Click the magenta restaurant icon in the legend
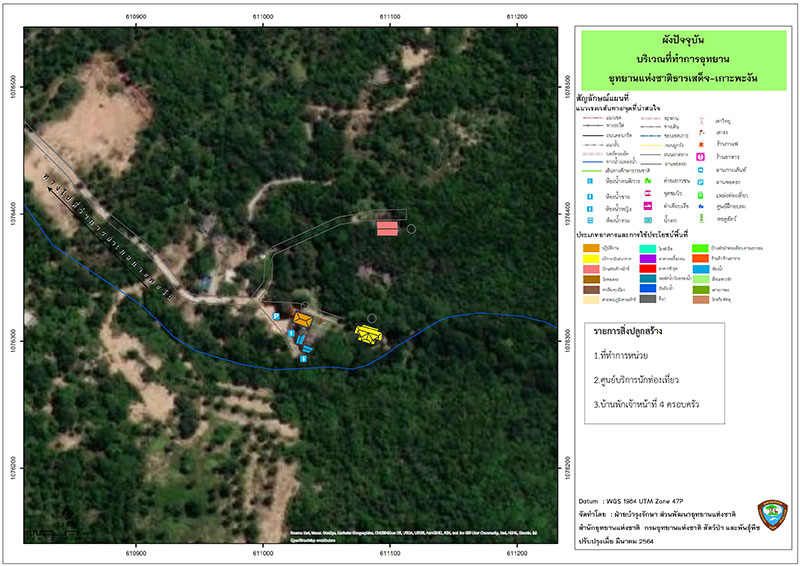This screenshot has height=566, width=800. tap(701, 157)
